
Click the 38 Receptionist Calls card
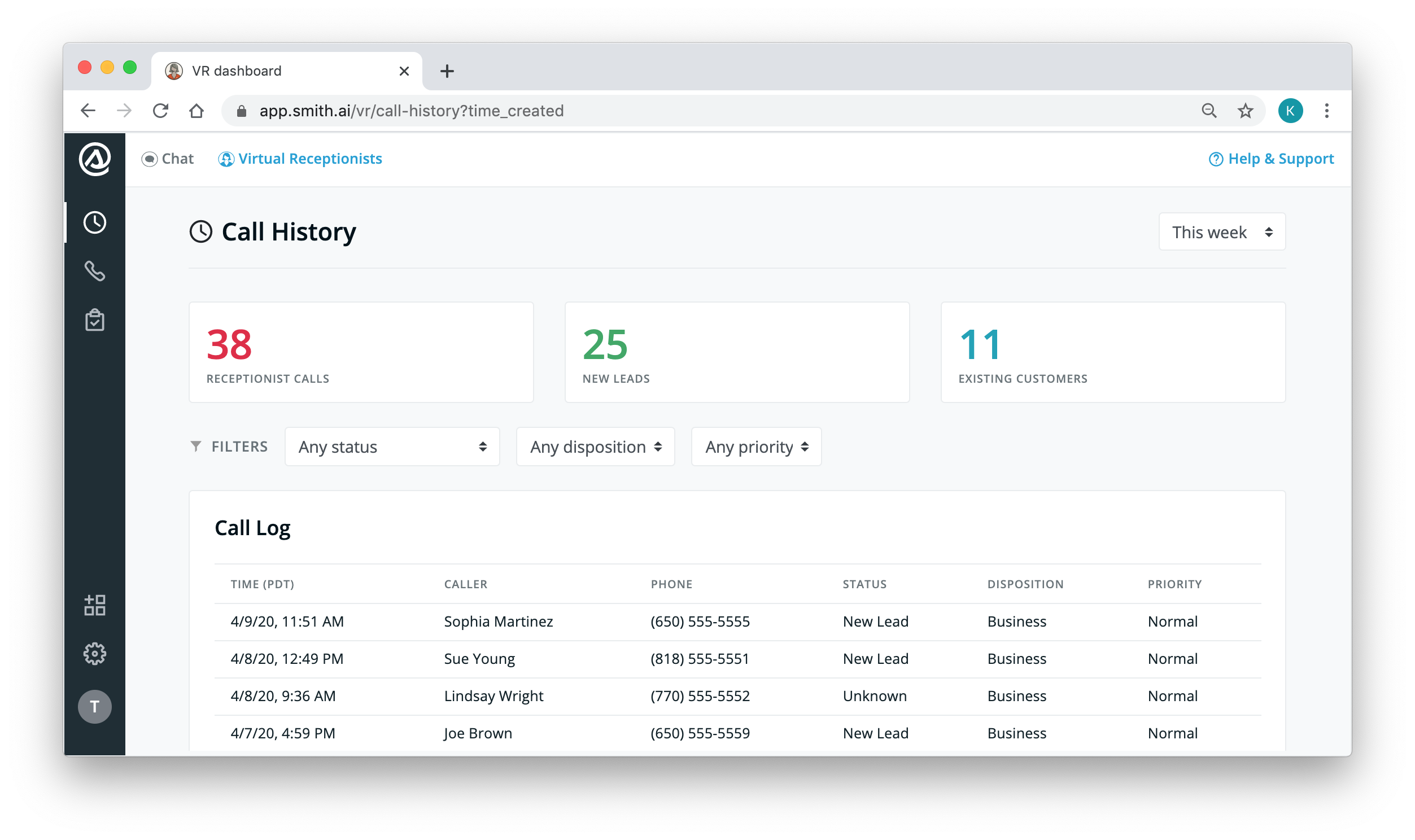(361, 352)
